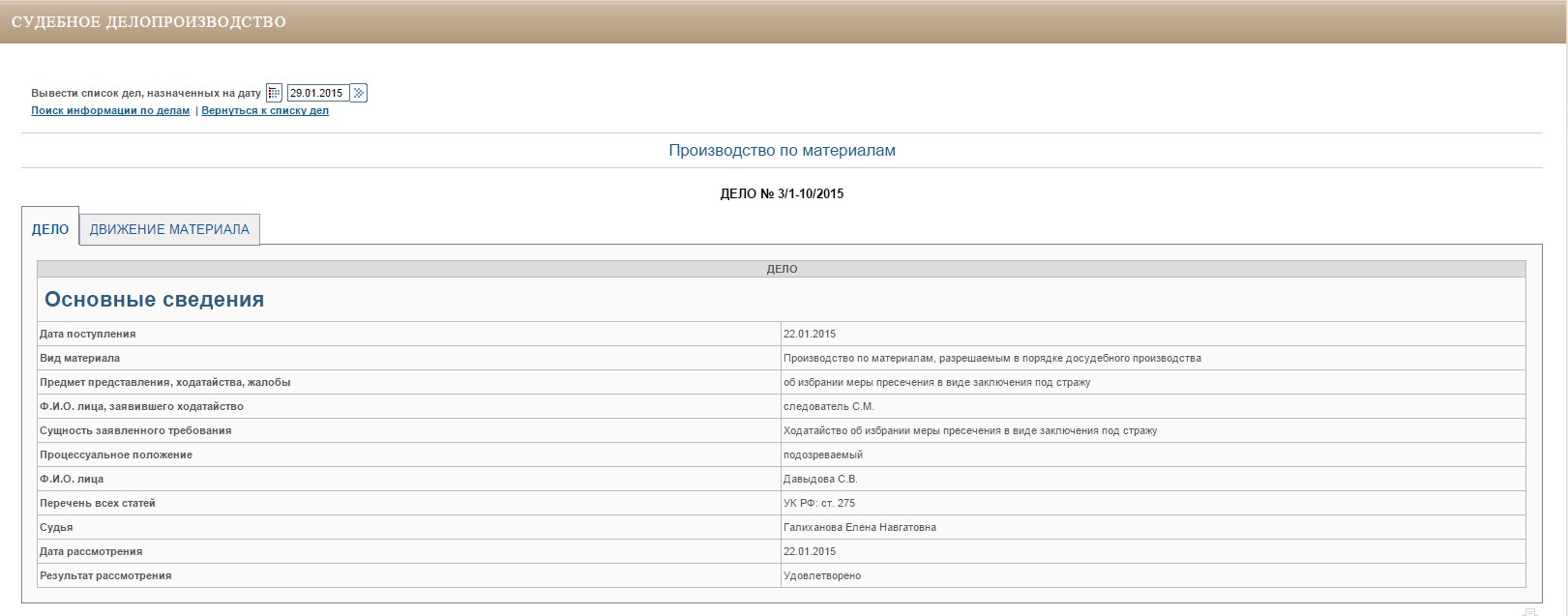Click the 'Основные сведения' section title

pos(155,300)
